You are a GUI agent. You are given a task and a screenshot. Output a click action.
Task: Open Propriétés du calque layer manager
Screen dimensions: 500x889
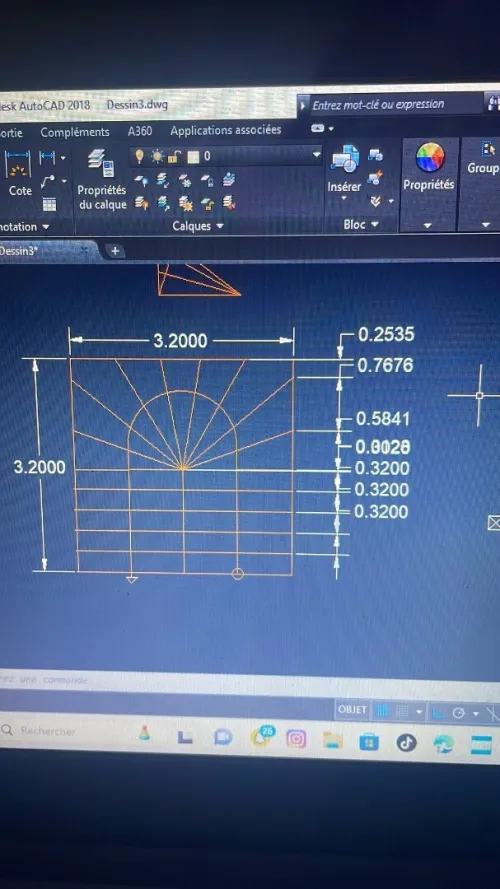(x=102, y=180)
